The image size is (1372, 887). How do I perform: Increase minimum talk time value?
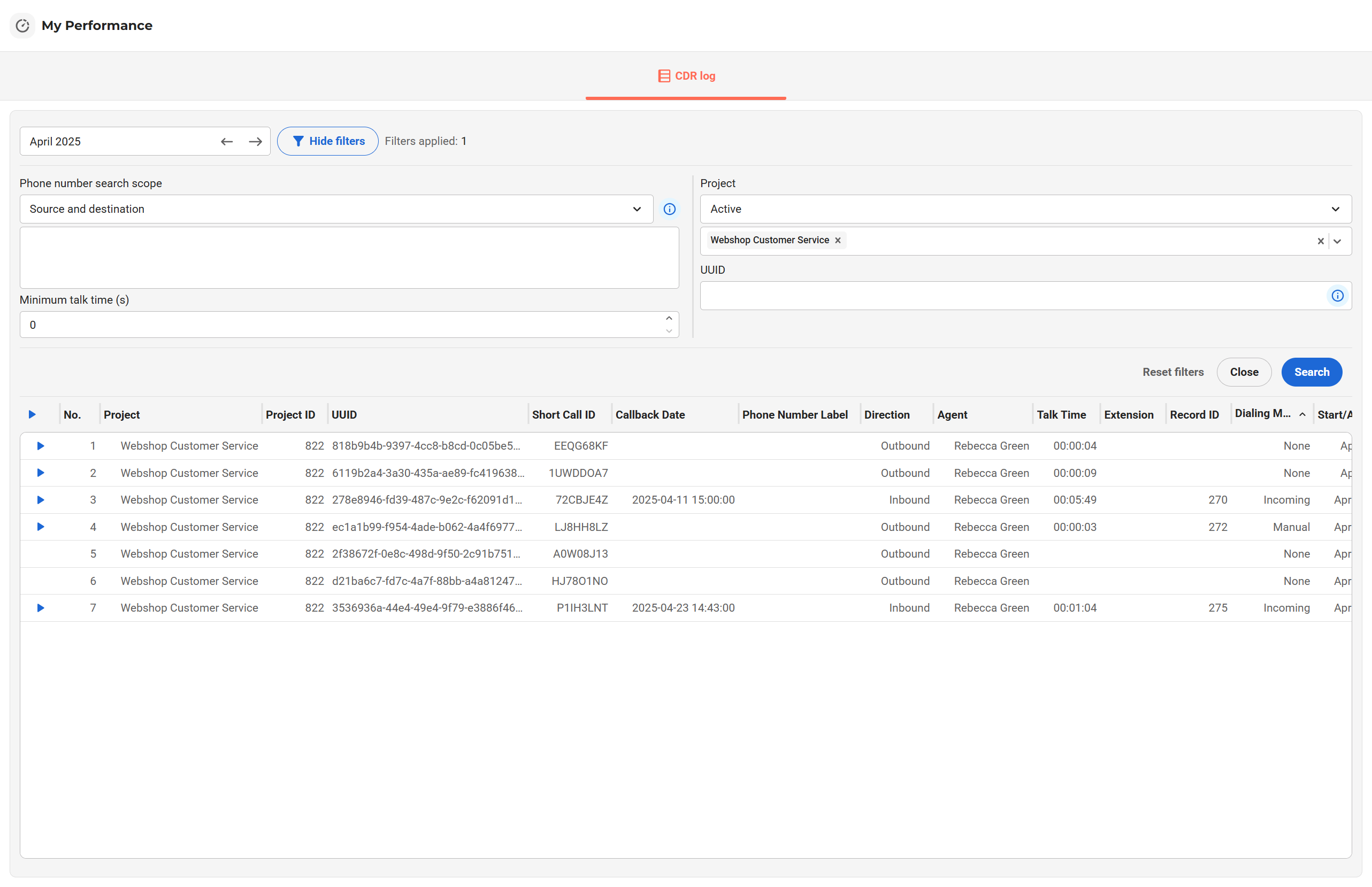click(669, 319)
